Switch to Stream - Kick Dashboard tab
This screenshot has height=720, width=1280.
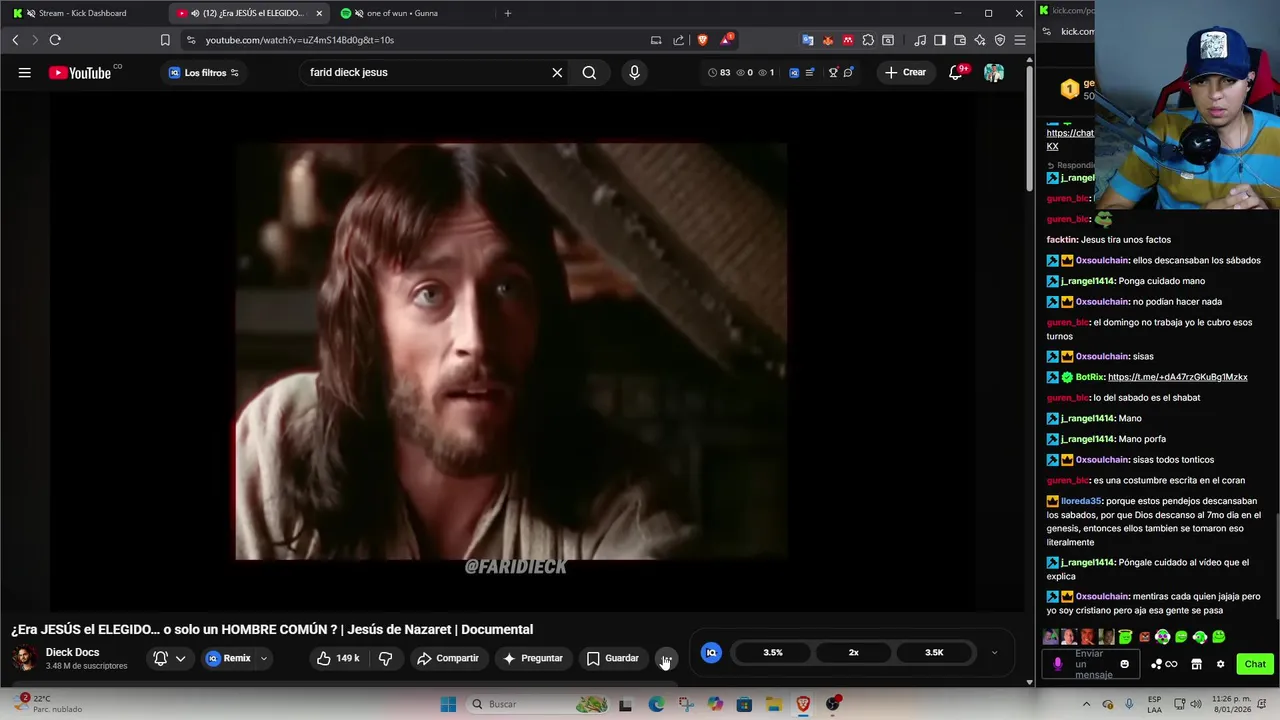[84, 13]
